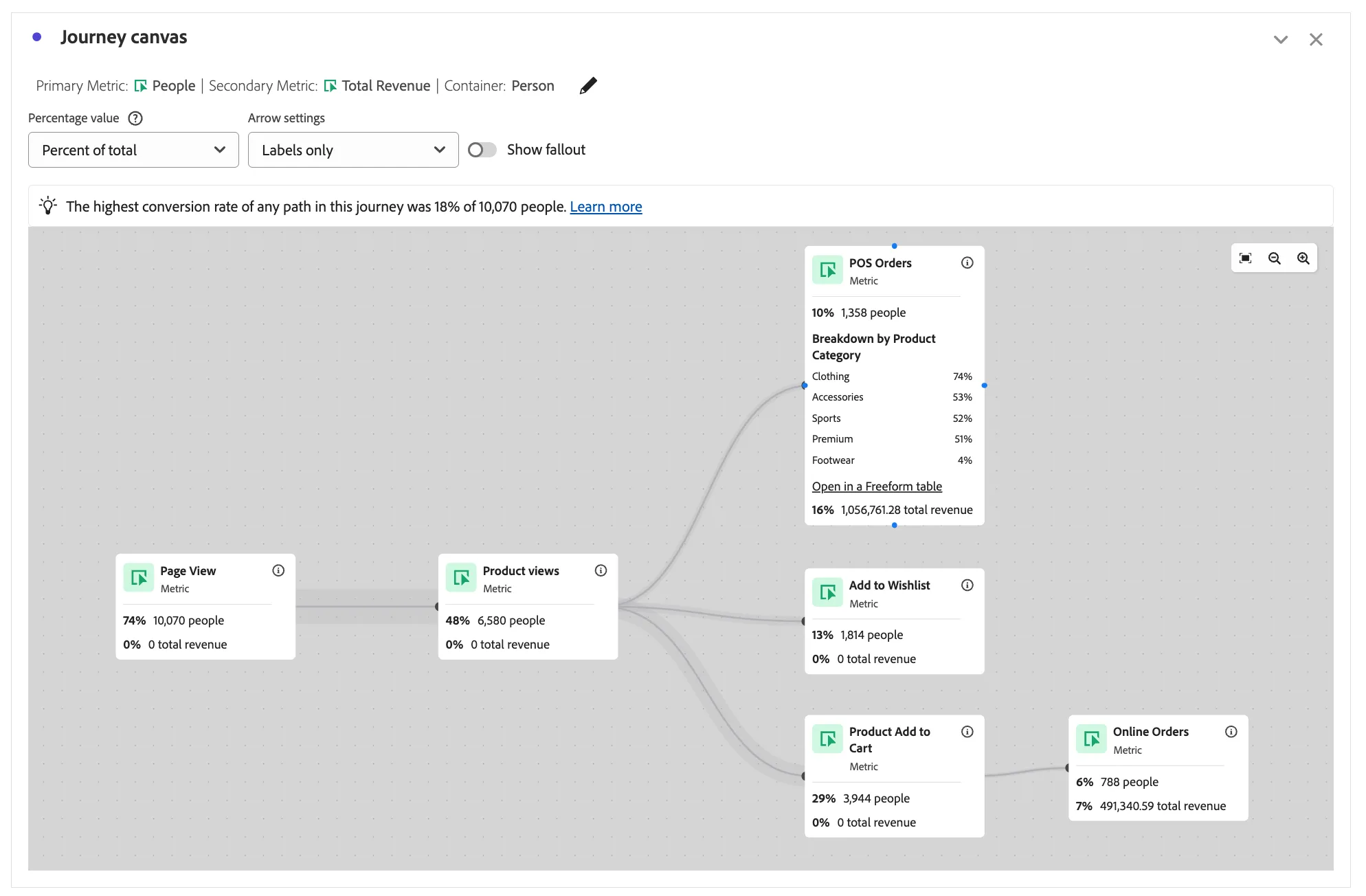Click the Percentage value help icon
Screen dimensions: 1366x896
pos(135,118)
